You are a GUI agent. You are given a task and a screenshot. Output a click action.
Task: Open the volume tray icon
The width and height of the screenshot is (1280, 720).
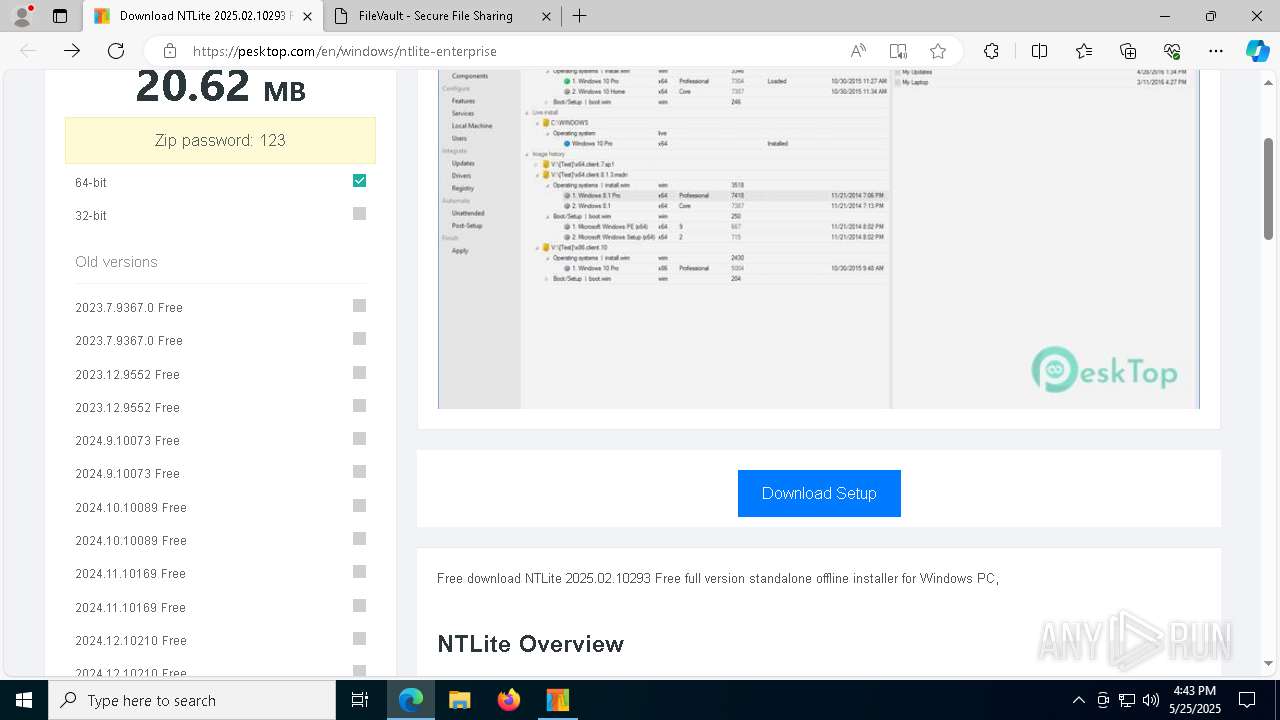click(1151, 700)
